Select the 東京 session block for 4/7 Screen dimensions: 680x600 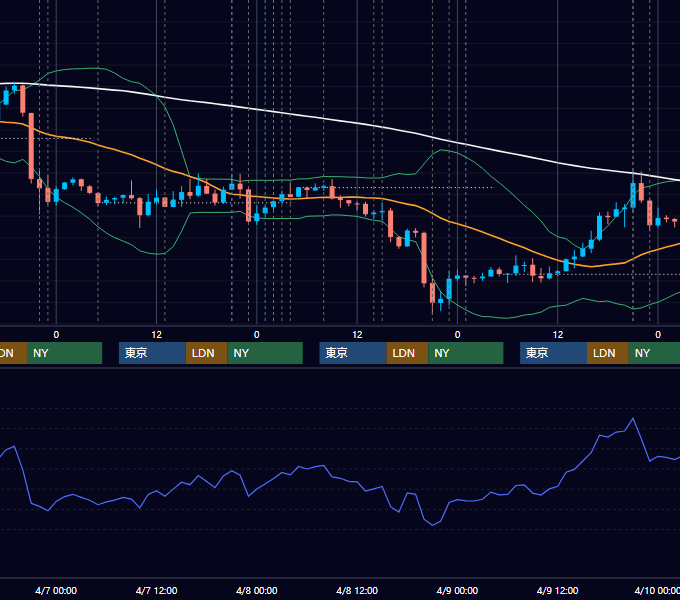click(152, 353)
